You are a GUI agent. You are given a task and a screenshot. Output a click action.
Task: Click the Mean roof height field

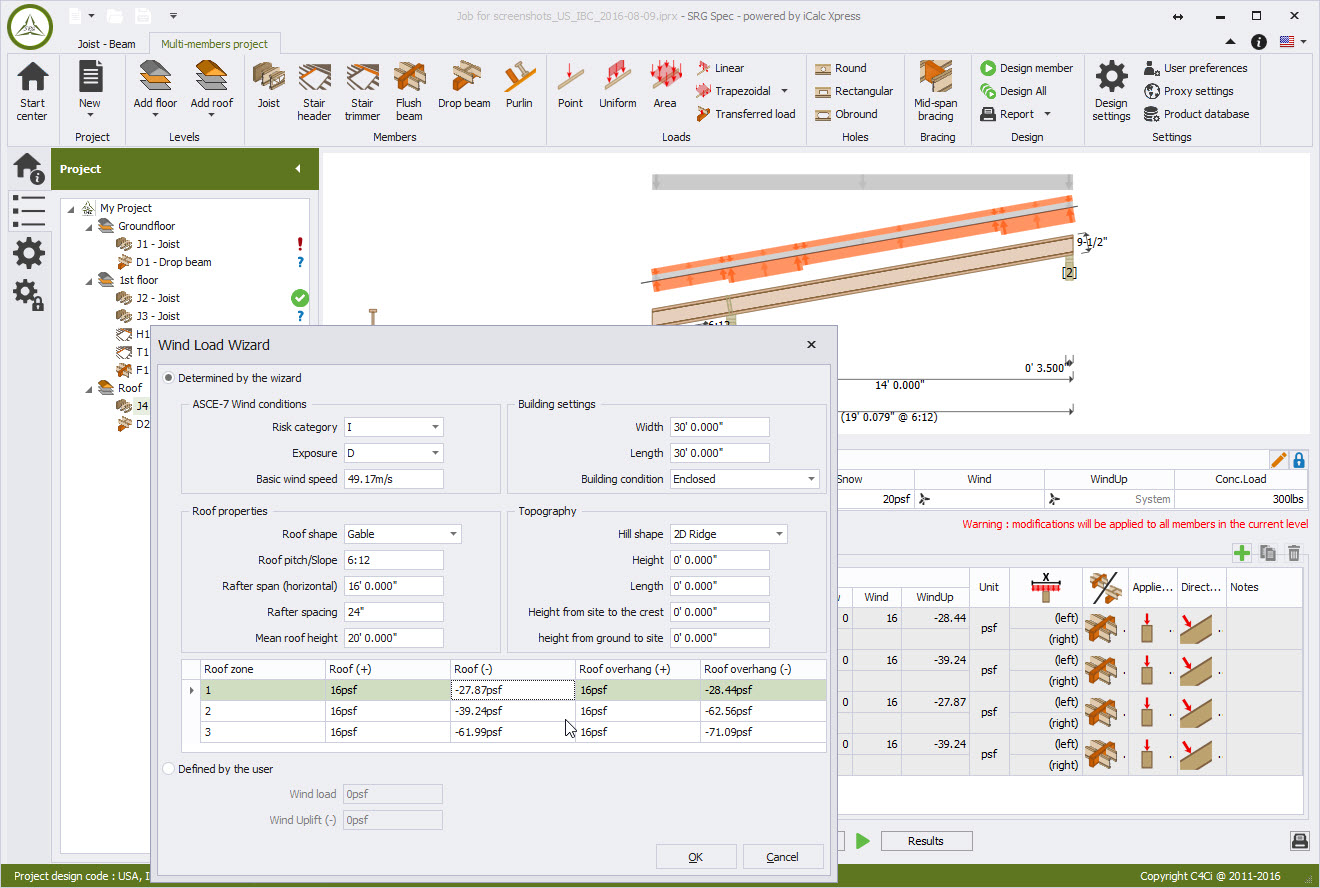[x=393, y=638]
